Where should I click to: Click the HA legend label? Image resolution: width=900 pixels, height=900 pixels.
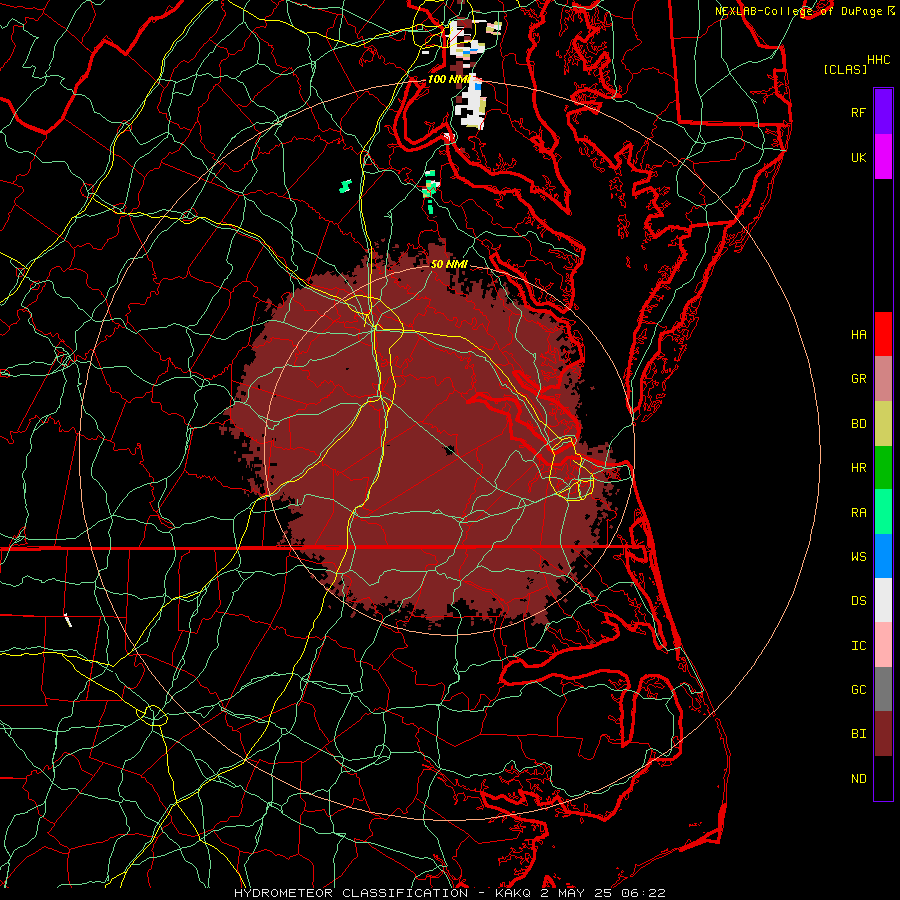tap(858, 335)
